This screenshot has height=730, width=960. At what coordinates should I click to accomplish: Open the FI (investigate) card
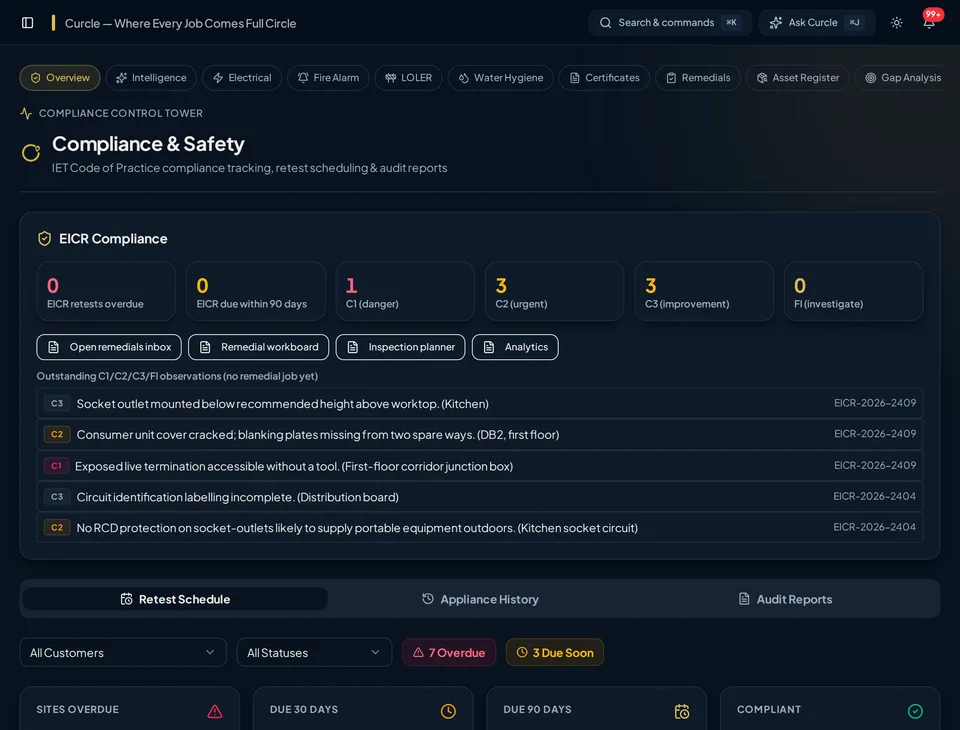[853, 292]
